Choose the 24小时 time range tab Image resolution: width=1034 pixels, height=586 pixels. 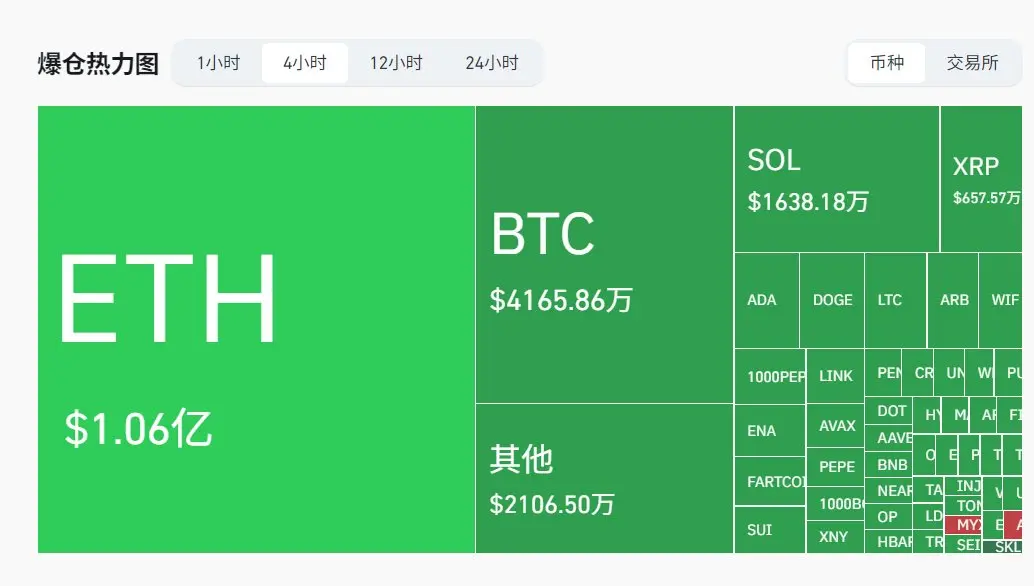pos(492,63)
